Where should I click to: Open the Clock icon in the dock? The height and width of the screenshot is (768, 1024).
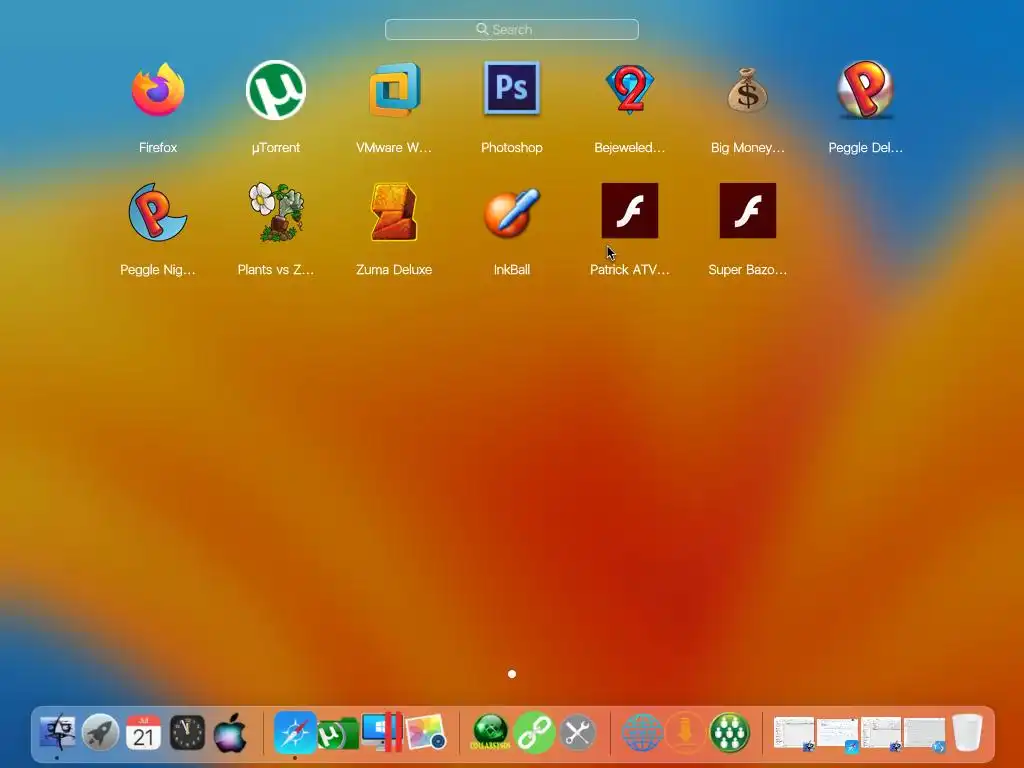pos(187,733)
